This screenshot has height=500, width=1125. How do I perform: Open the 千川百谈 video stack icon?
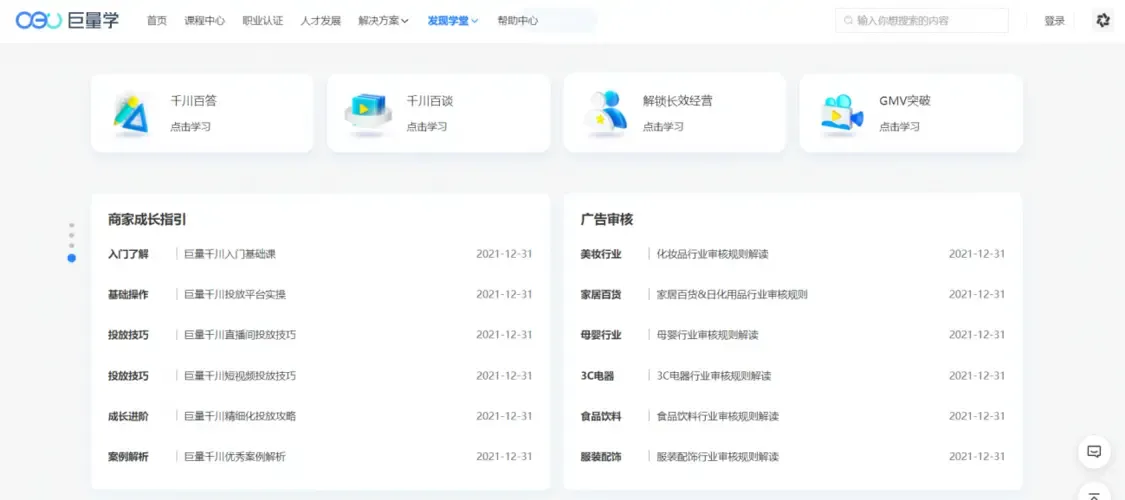coord(368,113)
